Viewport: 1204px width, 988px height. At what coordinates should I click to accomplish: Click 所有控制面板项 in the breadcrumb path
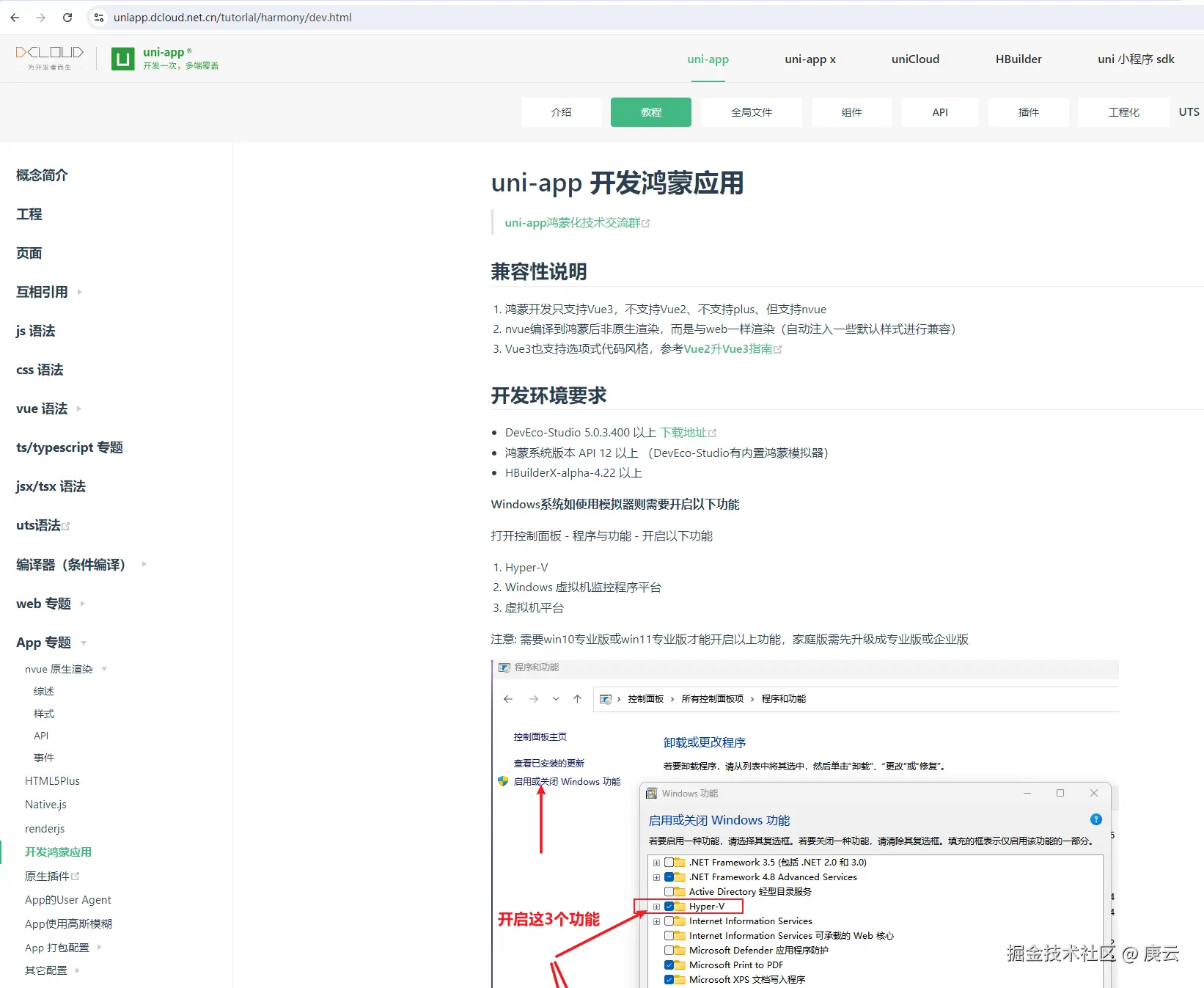(x=713, y=699)
